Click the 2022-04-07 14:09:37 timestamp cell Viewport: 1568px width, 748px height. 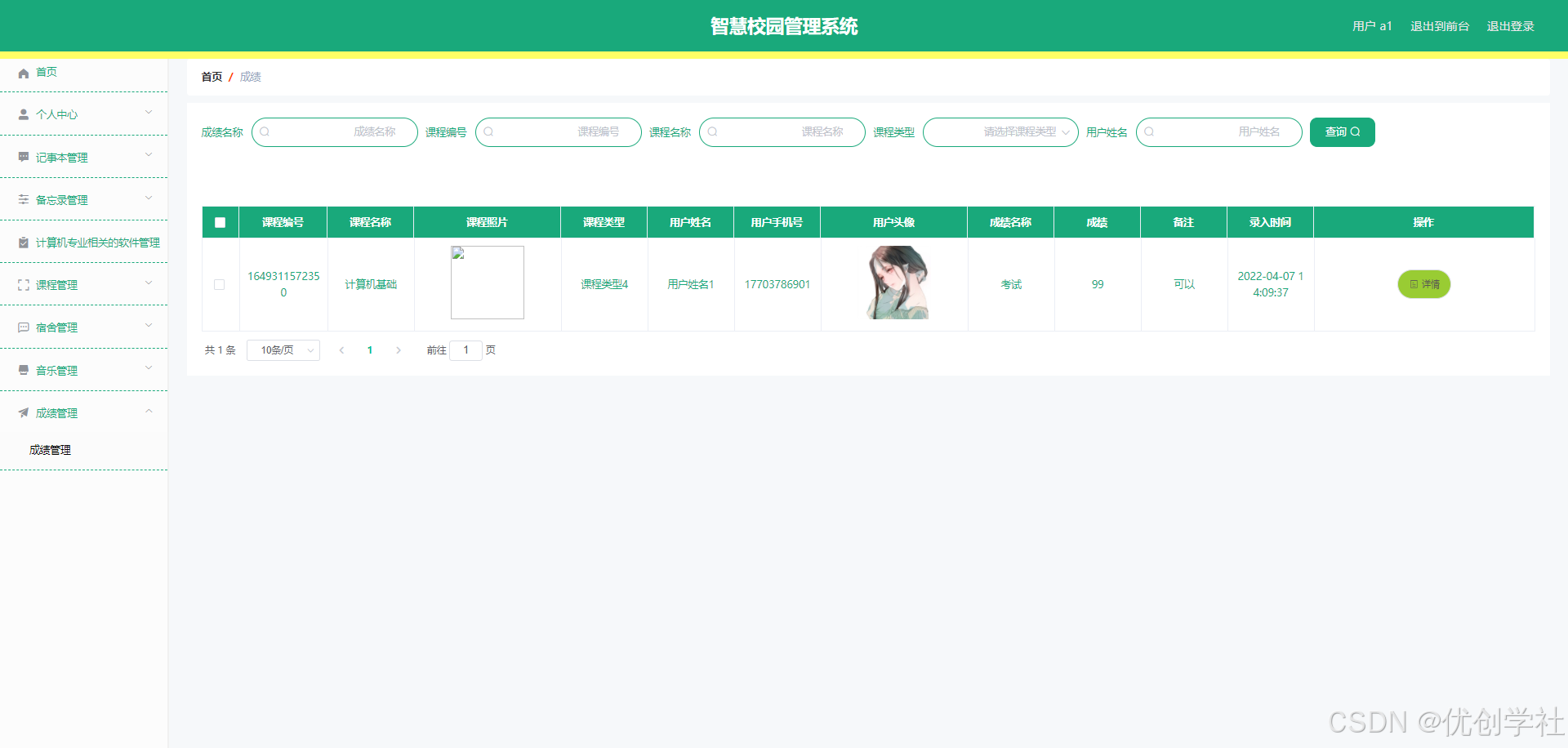point(1271,284)
